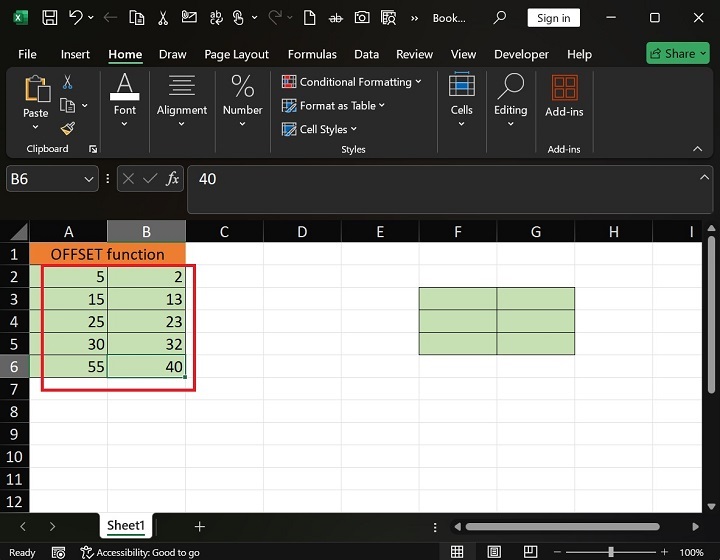Switch to the Developer tab
This screenshot has width=720, height=560.
pos(521,54)
